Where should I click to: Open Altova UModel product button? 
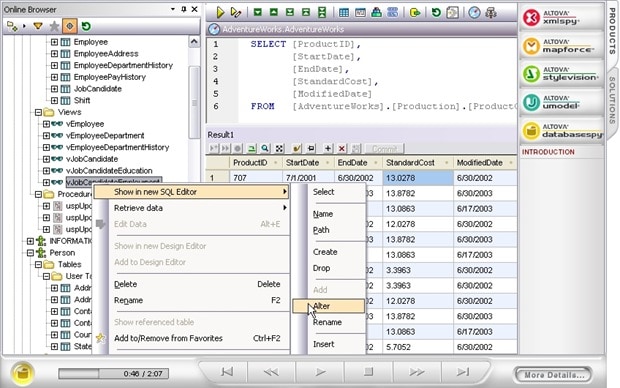pyautogui.click(x=561, y=102)
